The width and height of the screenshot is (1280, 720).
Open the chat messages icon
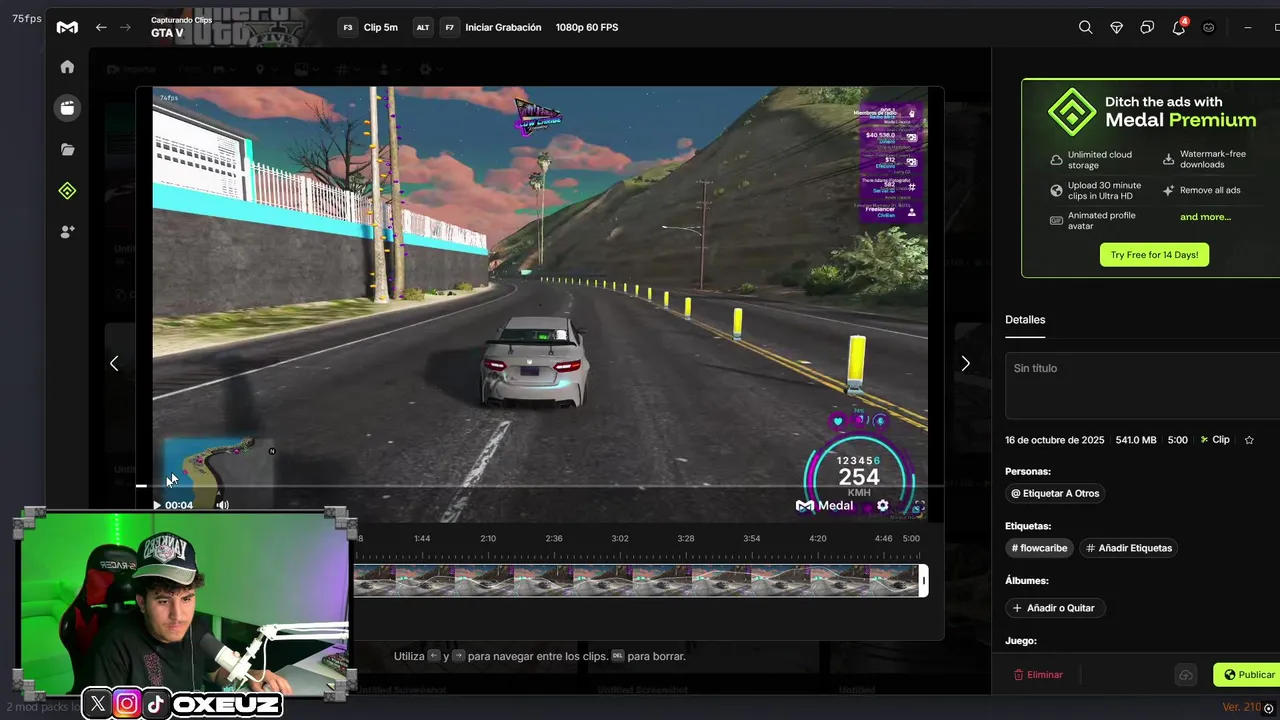point(1147,28)
